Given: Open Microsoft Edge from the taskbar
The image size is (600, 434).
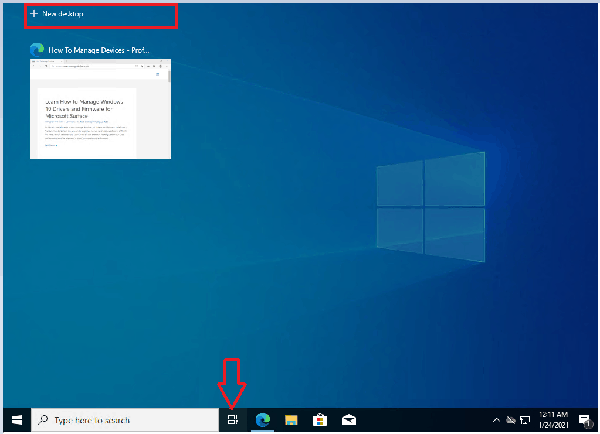Looking at the screenshot, I should [x=263, y=420].
